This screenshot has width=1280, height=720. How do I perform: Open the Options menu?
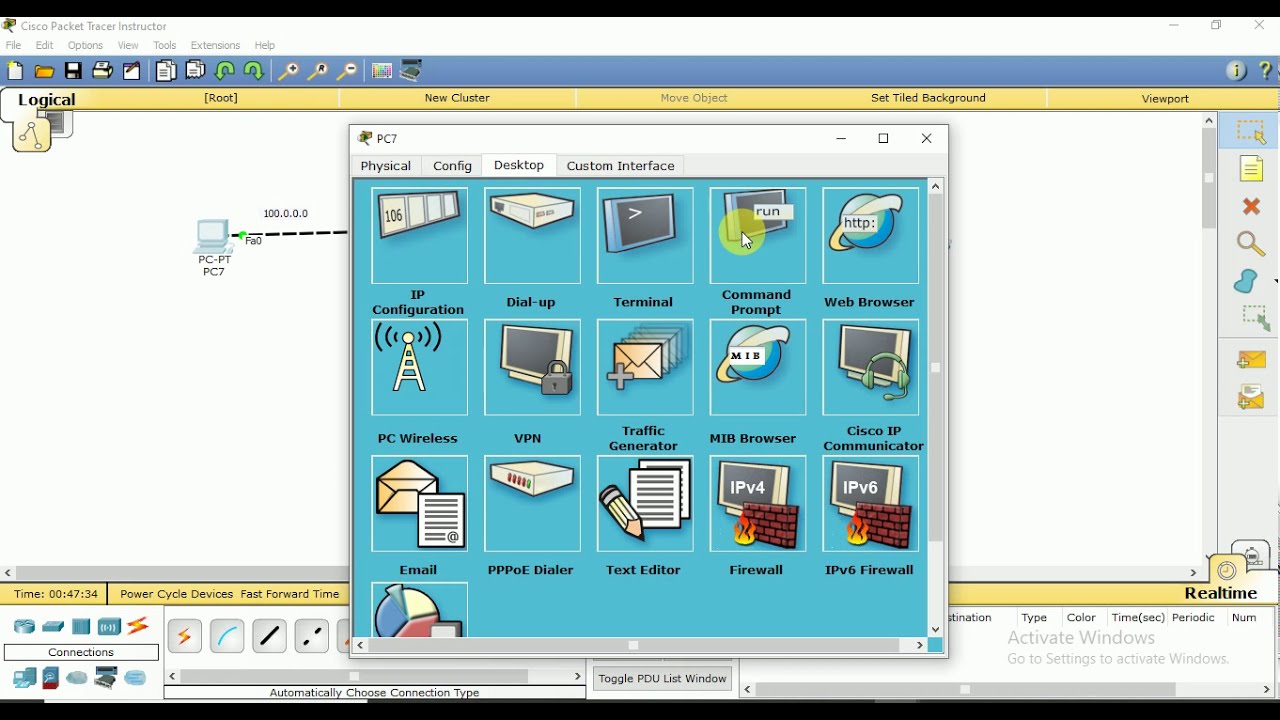pos(86,45)
